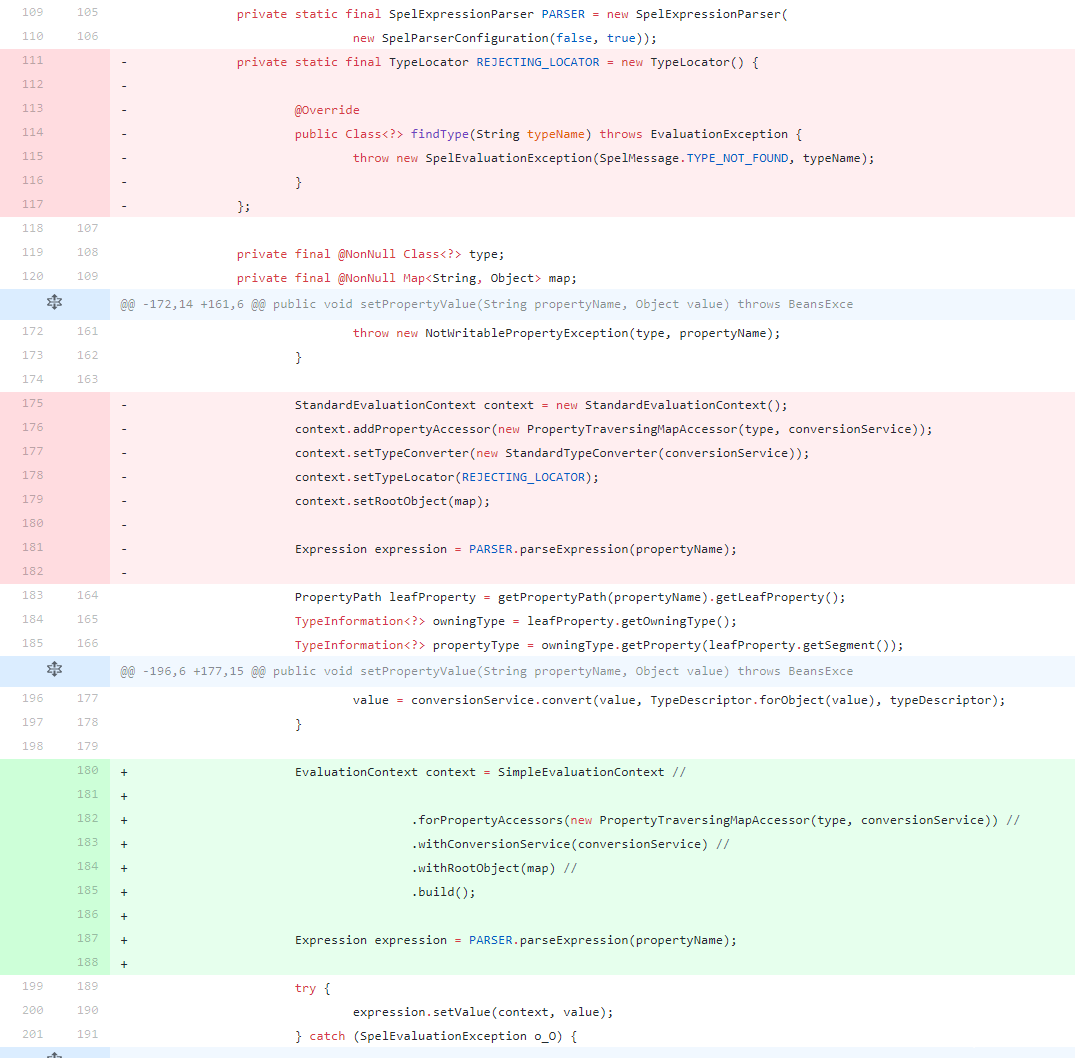Select new line number 187
Image resolution: width=1075 pixels, height=1058 pixels.
87,938
